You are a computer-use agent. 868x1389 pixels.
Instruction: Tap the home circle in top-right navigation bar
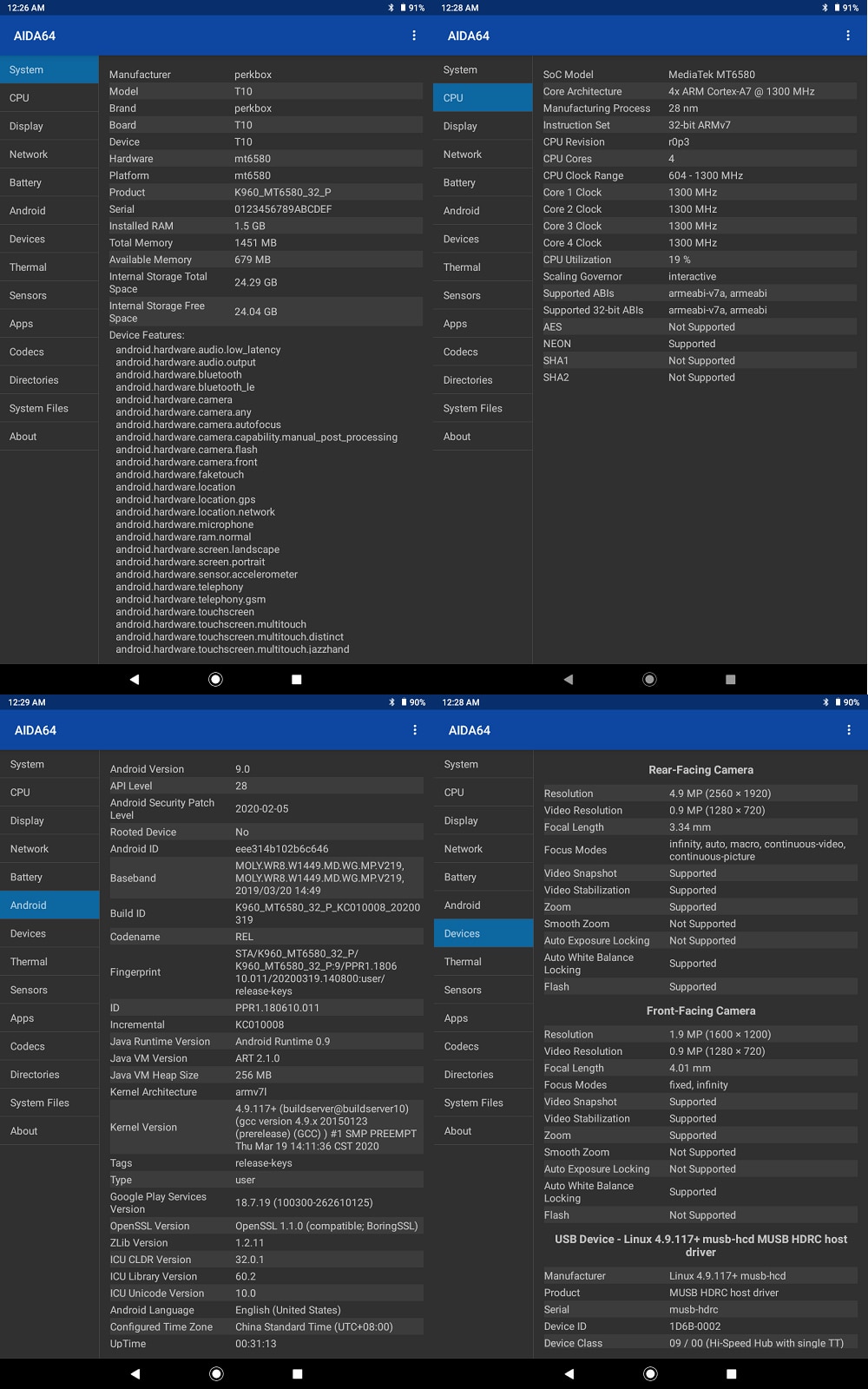649,680
